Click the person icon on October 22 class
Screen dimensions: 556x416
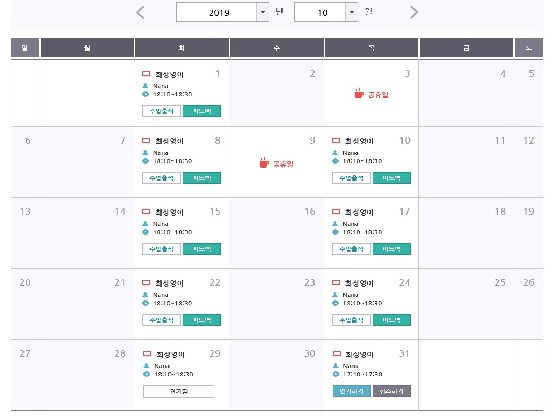coord(145,295)
